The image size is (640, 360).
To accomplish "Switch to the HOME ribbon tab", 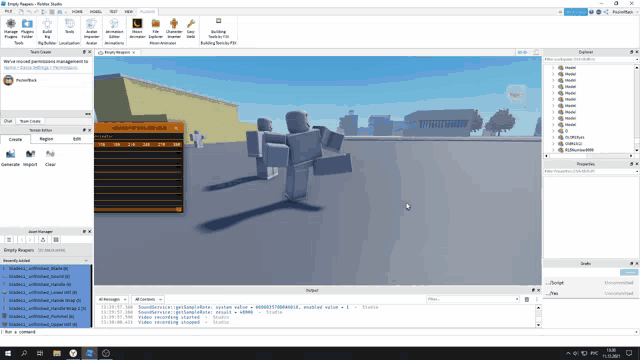I will point(77,12).
